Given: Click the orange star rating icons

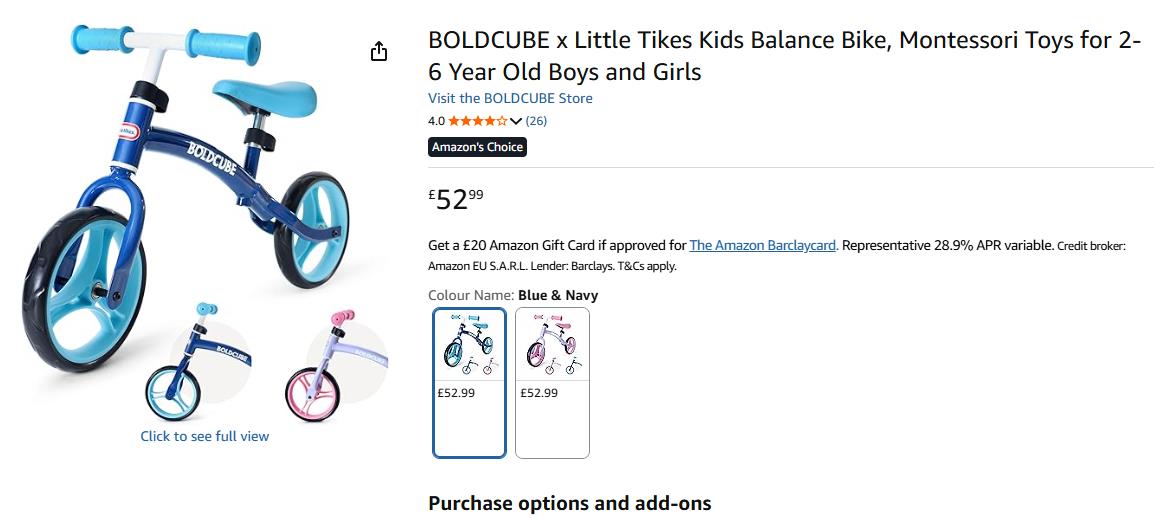Looking at the screenshot, I should (477, 121).
